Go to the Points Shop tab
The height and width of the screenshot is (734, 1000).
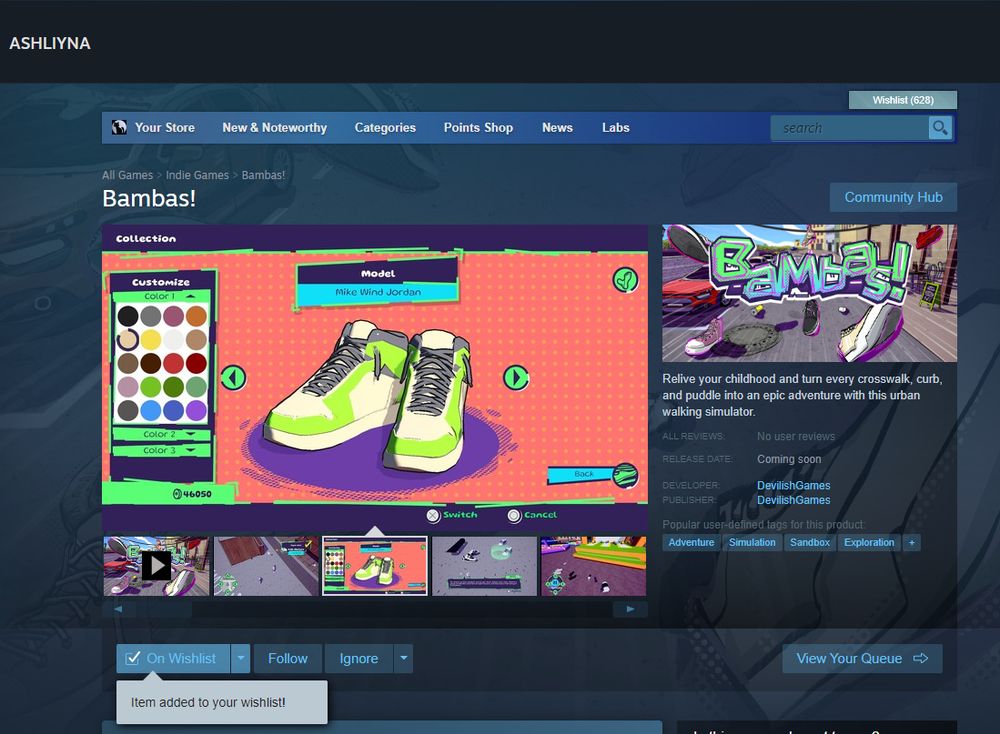478,128
